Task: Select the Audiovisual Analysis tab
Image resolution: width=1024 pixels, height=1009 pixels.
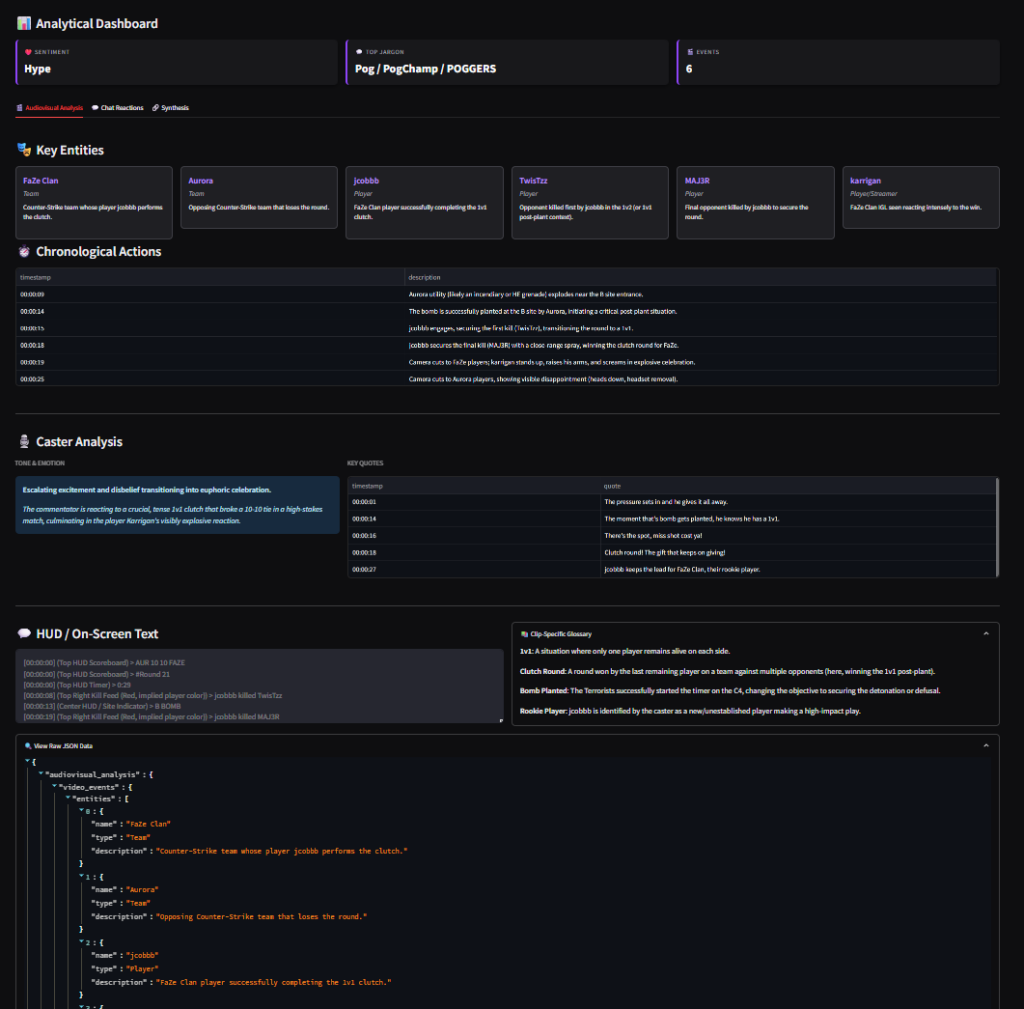Action: [x=50, y=107]
